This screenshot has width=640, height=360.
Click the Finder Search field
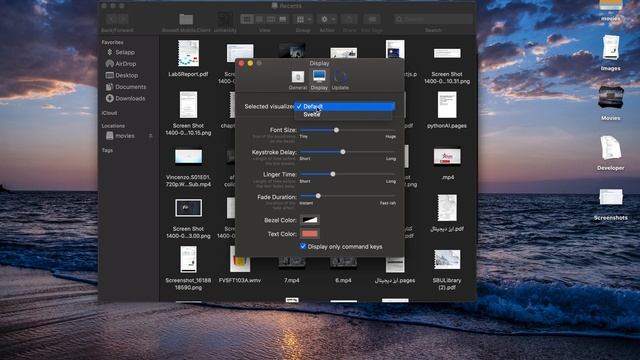(433, 19)
